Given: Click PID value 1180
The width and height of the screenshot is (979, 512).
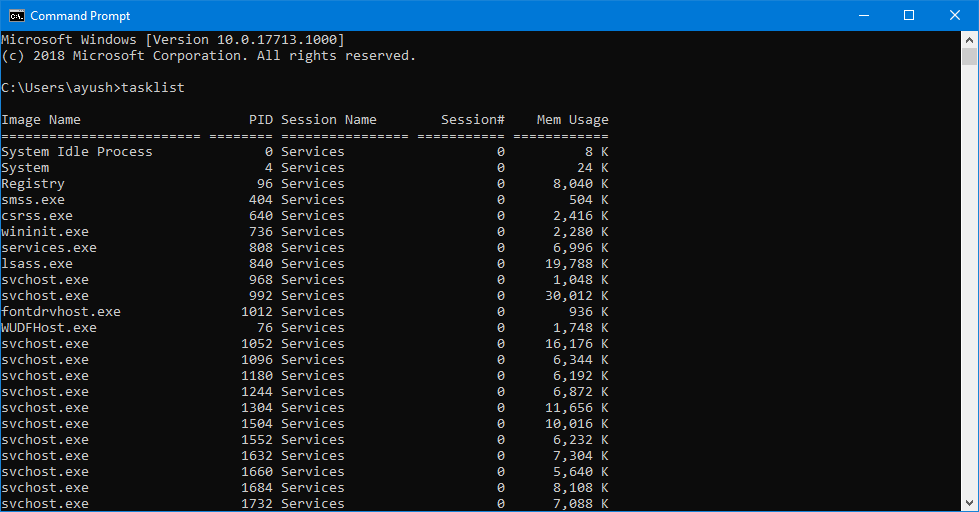Looking at the screenshot, I should (x=257, y=376).
